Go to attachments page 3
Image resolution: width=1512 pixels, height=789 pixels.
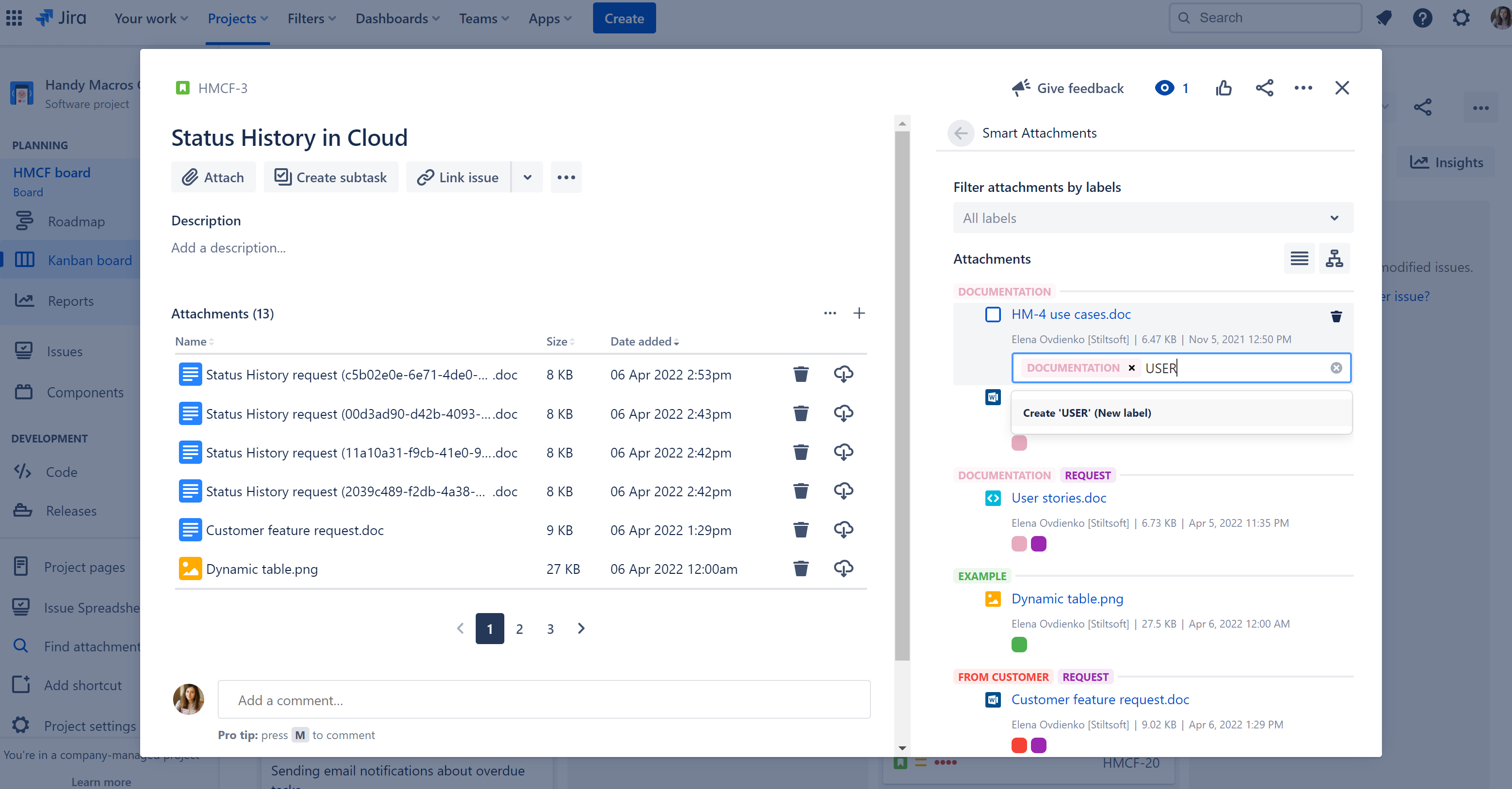pos(550,628)
